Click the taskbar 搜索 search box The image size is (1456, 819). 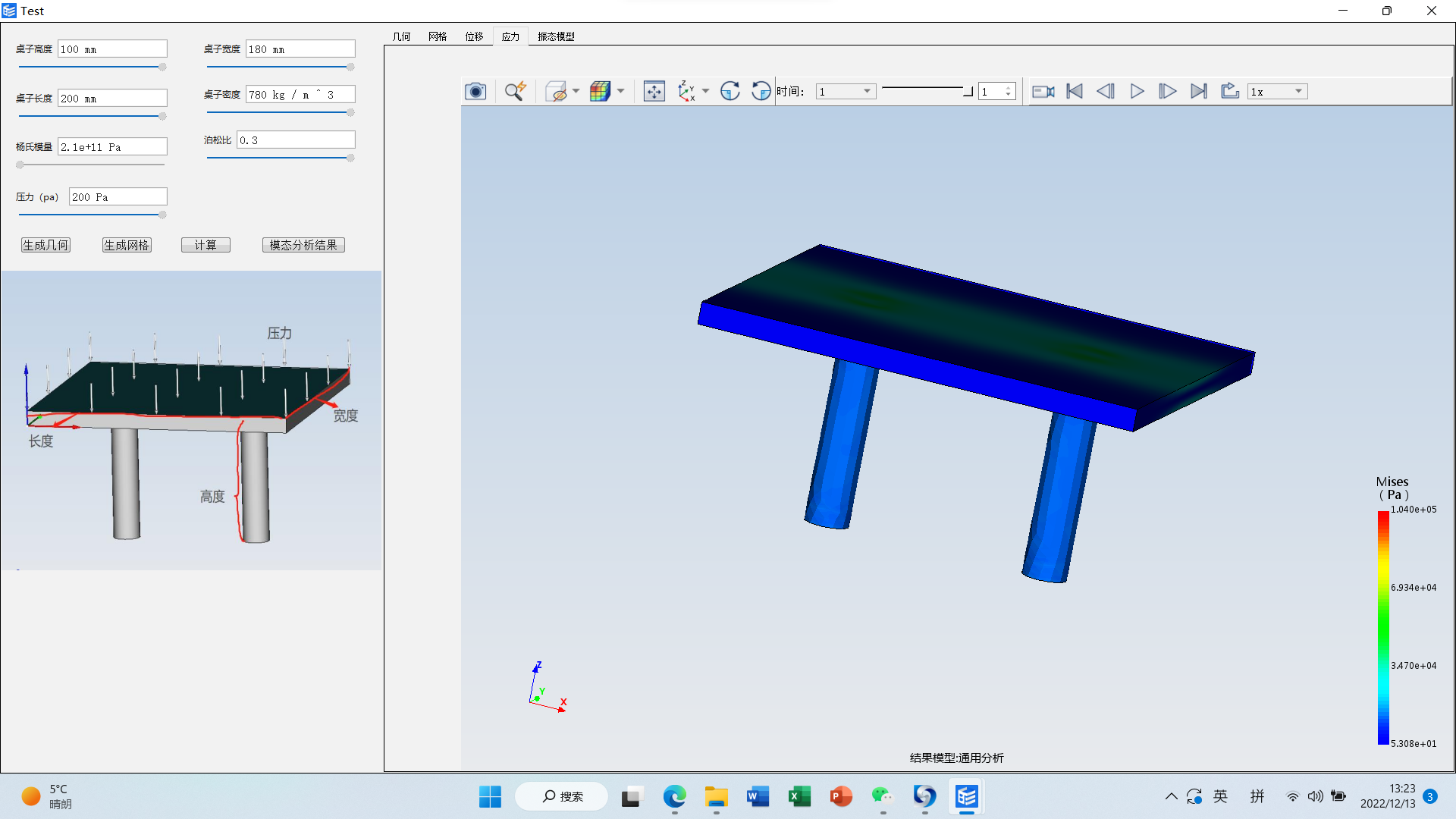click(562, 796)
